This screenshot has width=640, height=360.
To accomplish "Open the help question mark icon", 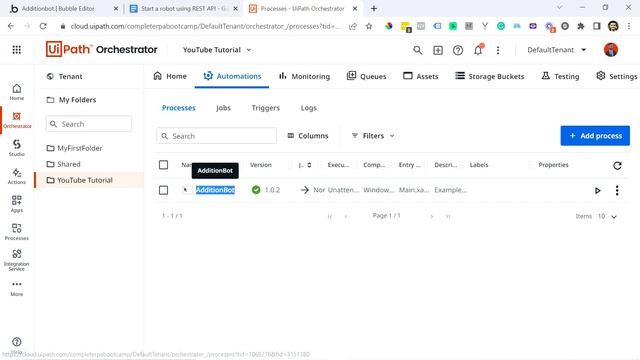I will 458,50.
